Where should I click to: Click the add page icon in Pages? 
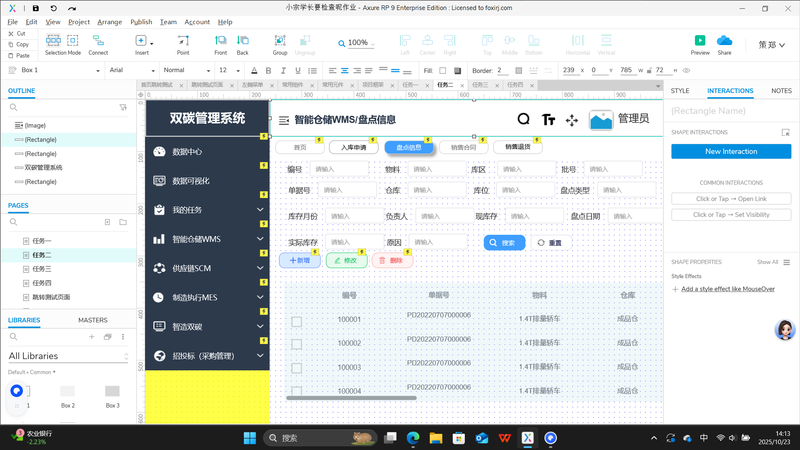pyautogui.click(x=105, y=224)
